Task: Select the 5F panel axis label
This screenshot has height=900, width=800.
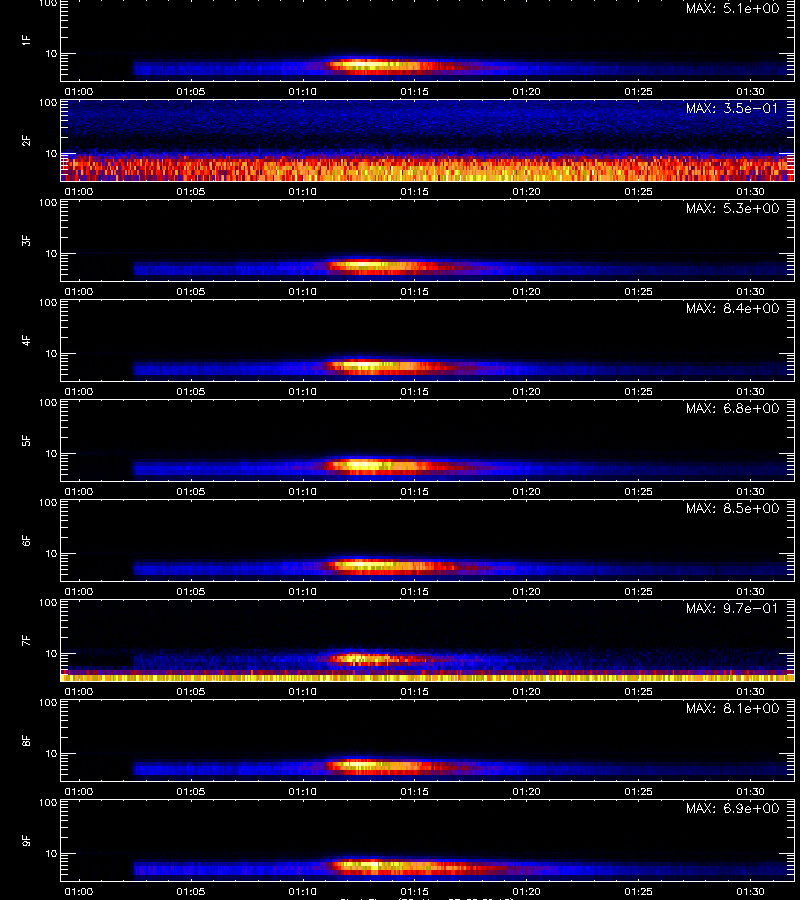Action: point(26,440)
